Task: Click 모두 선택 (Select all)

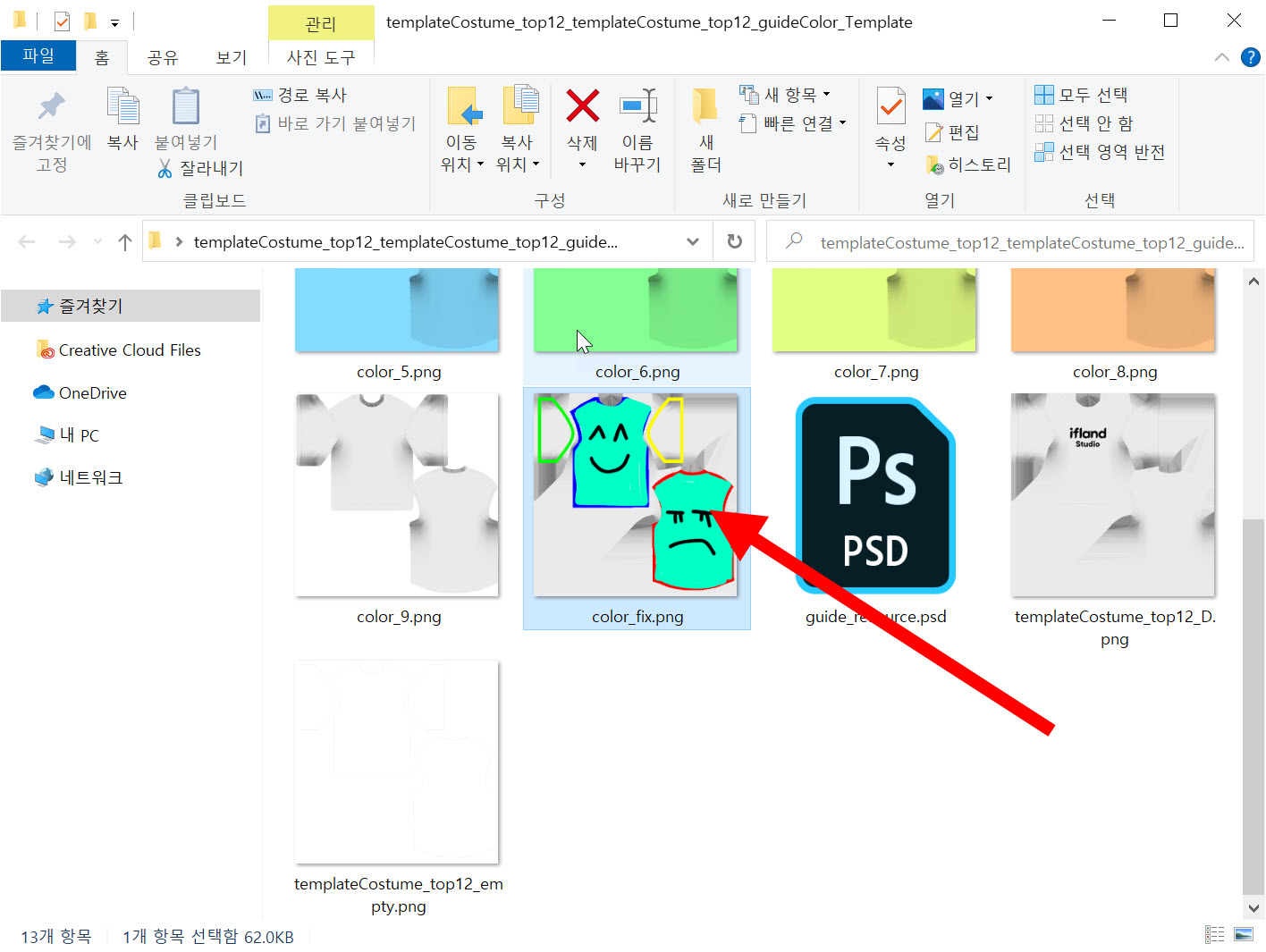Action: pos(1081,95)
